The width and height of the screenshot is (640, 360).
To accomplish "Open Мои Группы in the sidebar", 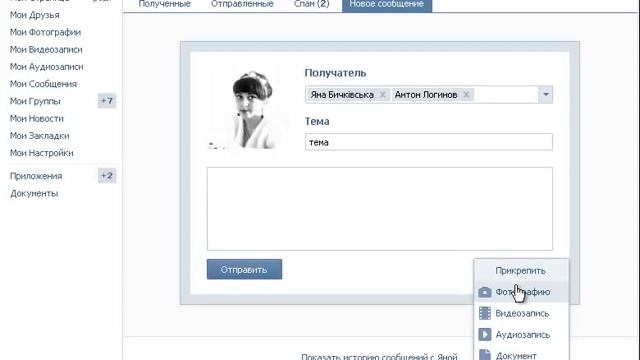I will [x=35, y=101].
